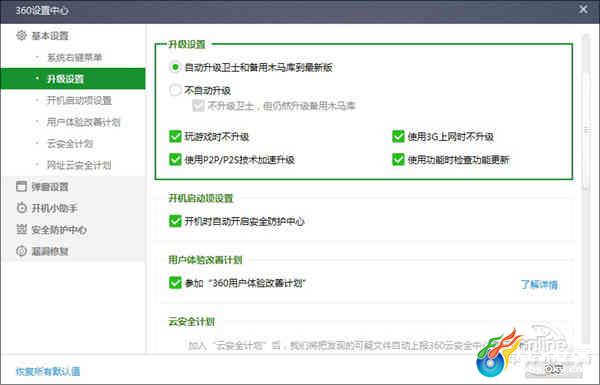Toggle 使用功能时检查功能更新 checkbox
600x385 pixels.
coord(398,159)
